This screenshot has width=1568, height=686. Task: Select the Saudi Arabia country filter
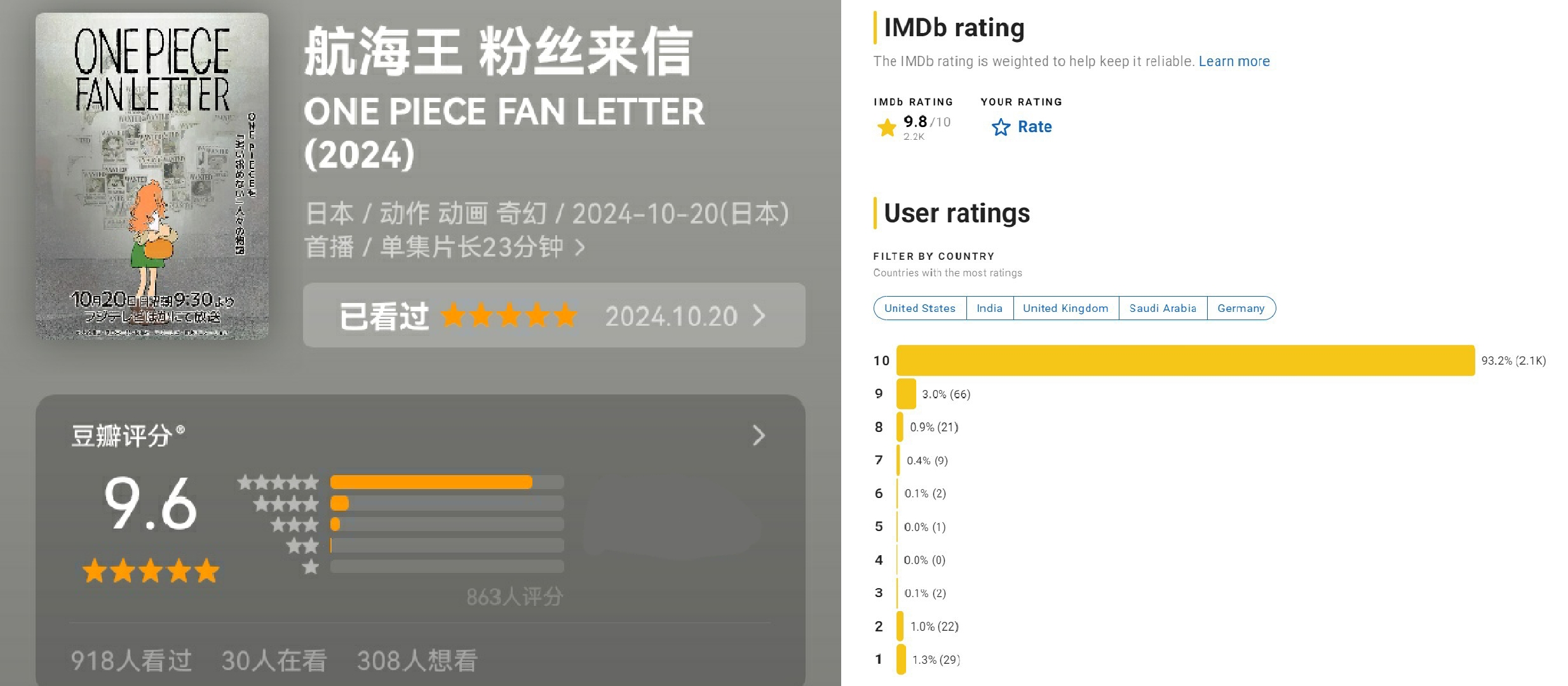point(1163,308)
